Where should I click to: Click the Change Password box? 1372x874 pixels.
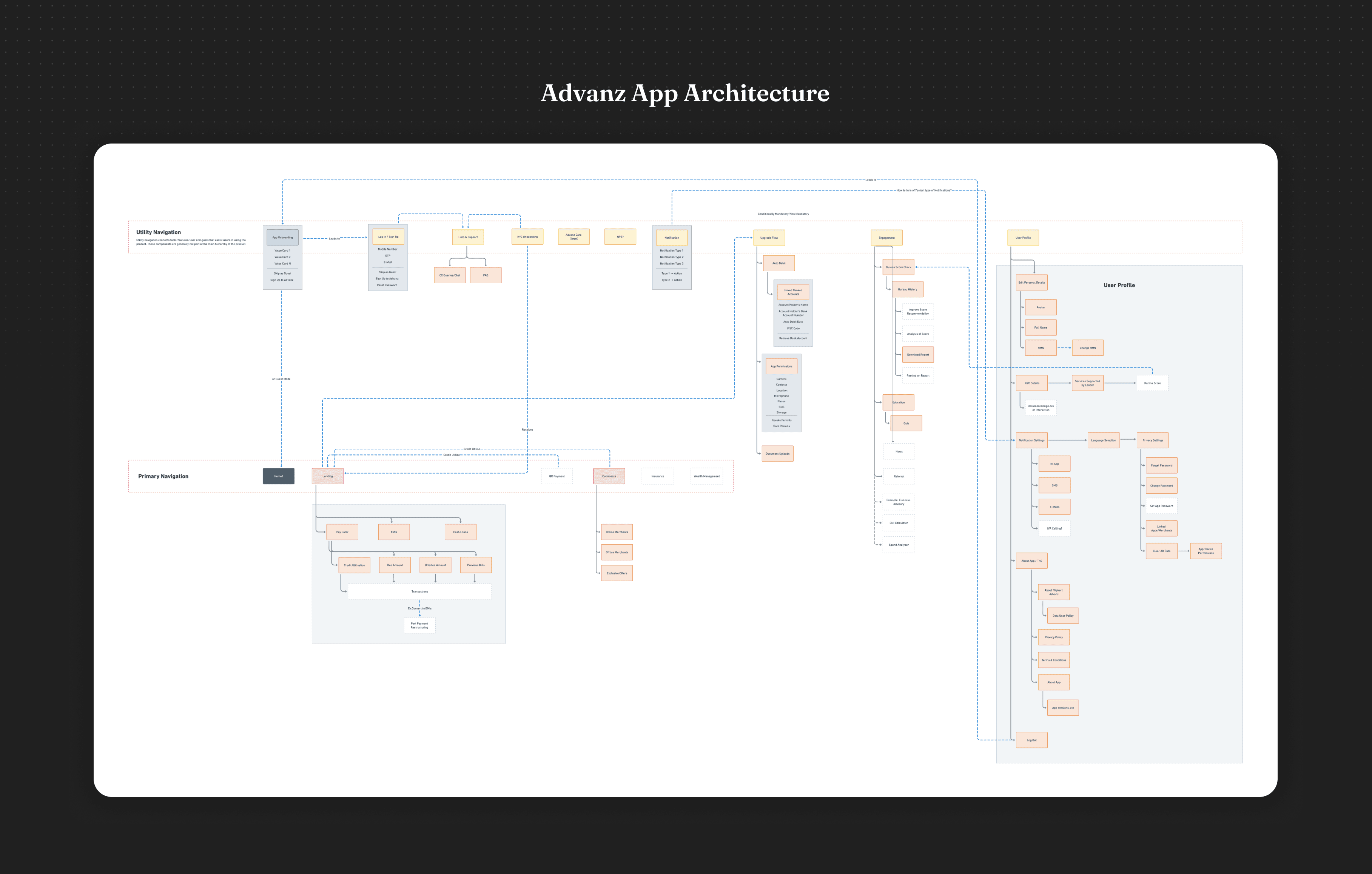1162,486
